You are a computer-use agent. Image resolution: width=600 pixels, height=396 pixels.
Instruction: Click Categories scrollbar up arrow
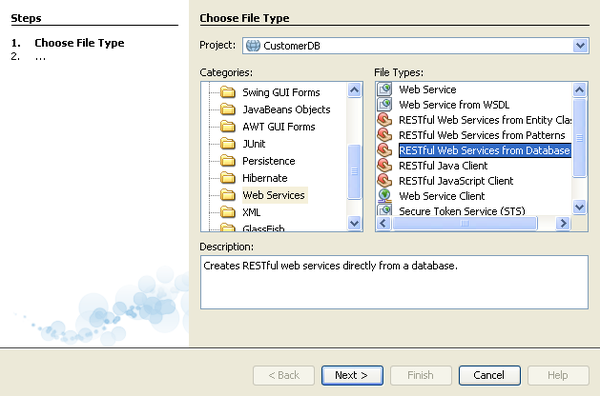coord(354,90)
